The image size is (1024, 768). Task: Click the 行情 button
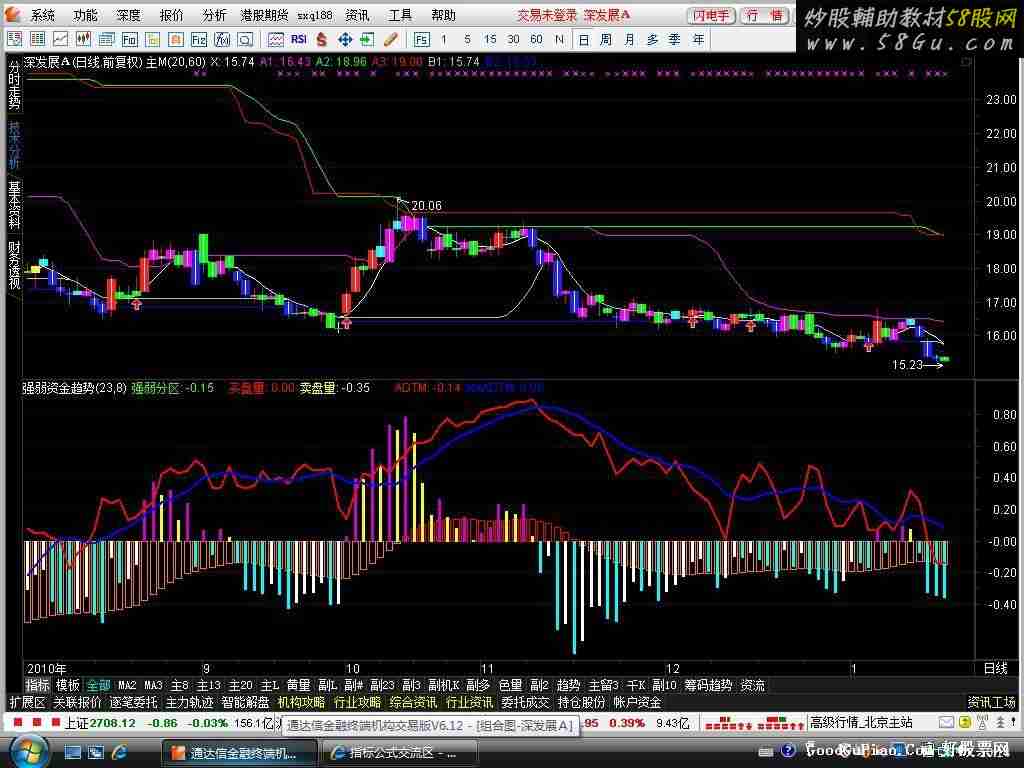click(765, 15)
